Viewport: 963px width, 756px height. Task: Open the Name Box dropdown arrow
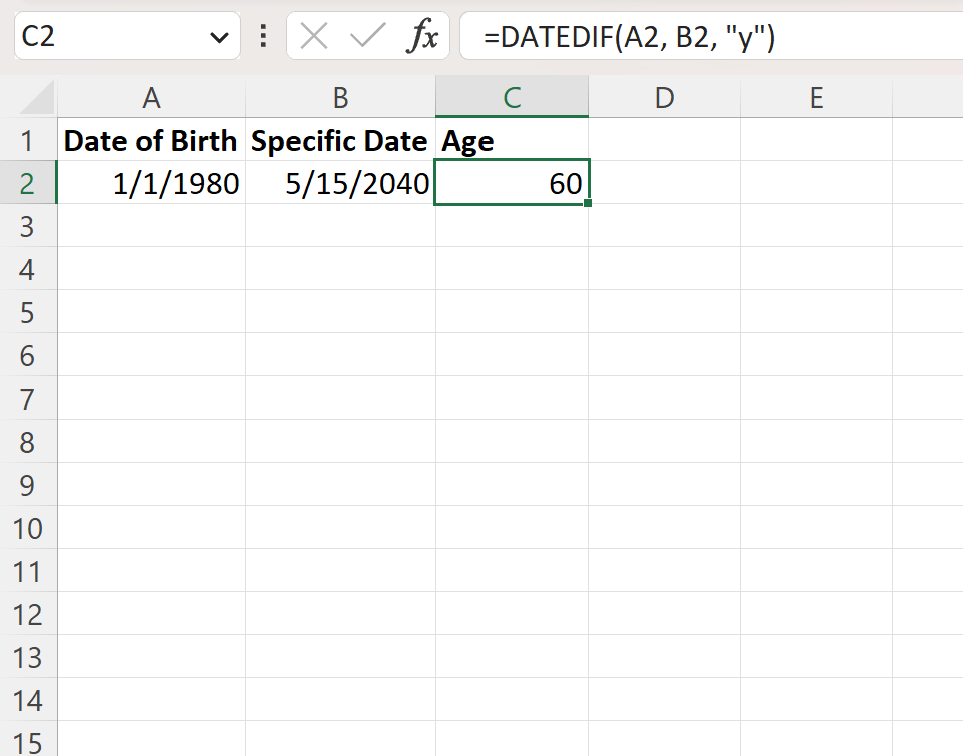218,38
